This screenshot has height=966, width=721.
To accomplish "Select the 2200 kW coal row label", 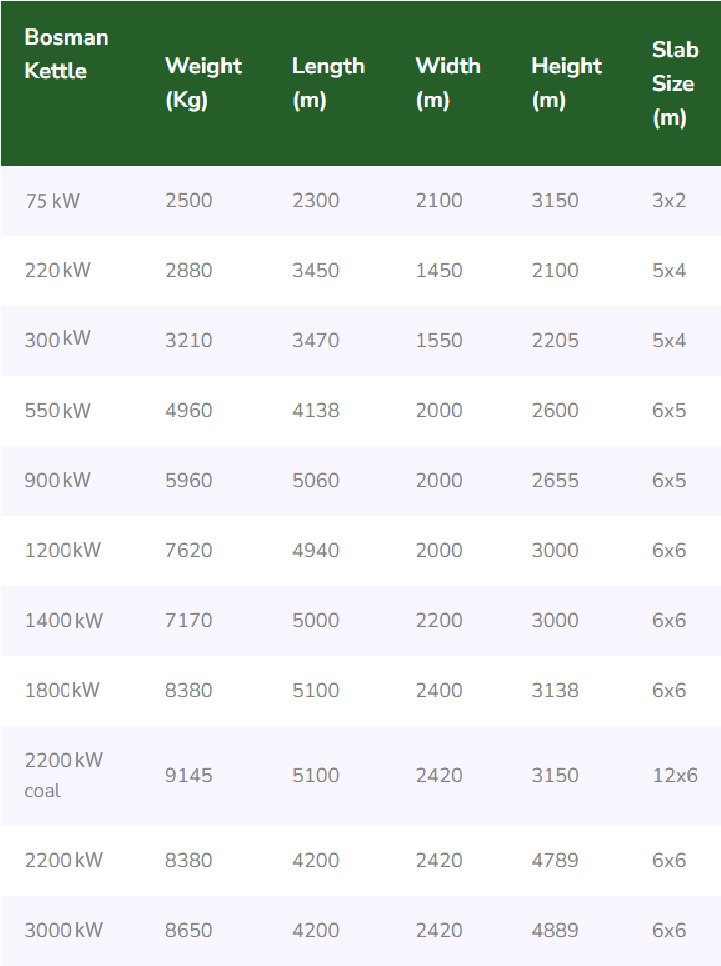I will pos(63,774).
